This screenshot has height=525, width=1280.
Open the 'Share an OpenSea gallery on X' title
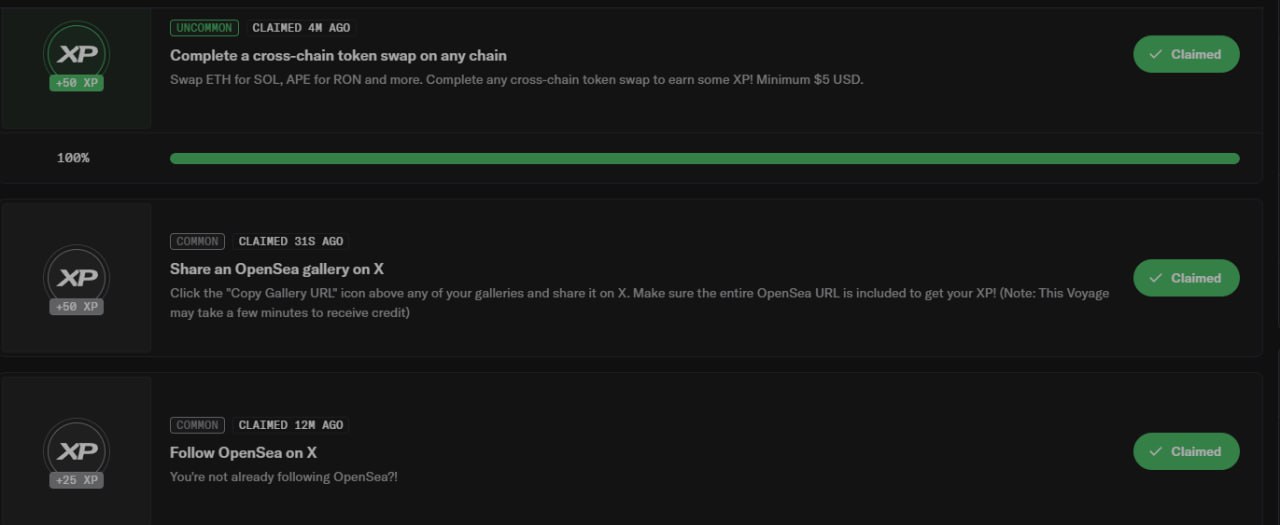(x=277, y=269)
